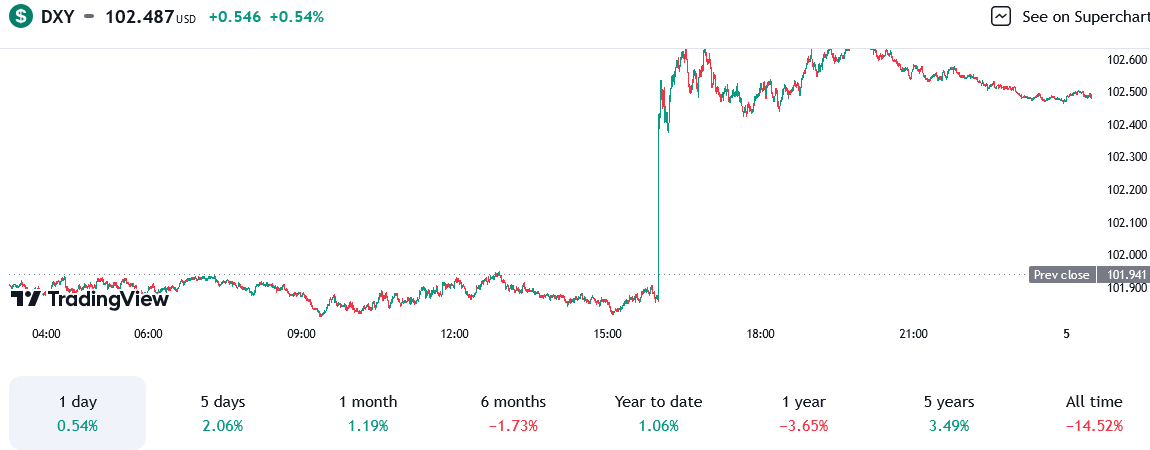Screen dimensions: 1150x450
Task: Show the All time range
Action: click(1094, 413)
